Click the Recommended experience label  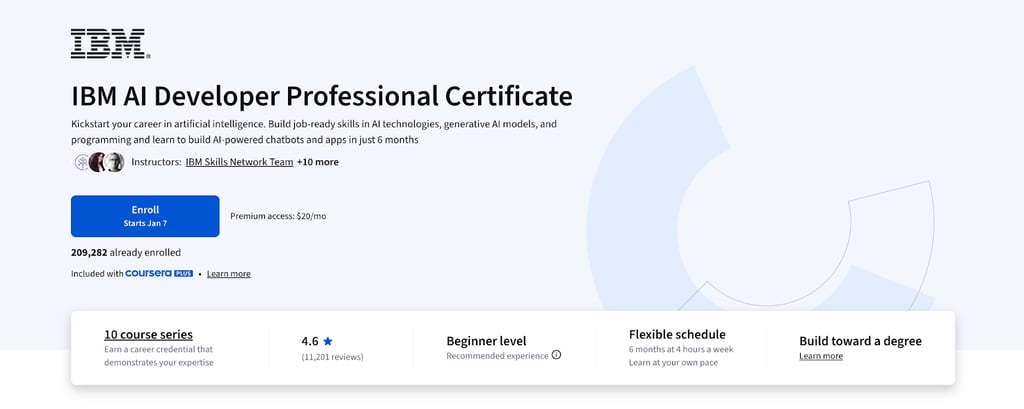(x=498, y=356)
